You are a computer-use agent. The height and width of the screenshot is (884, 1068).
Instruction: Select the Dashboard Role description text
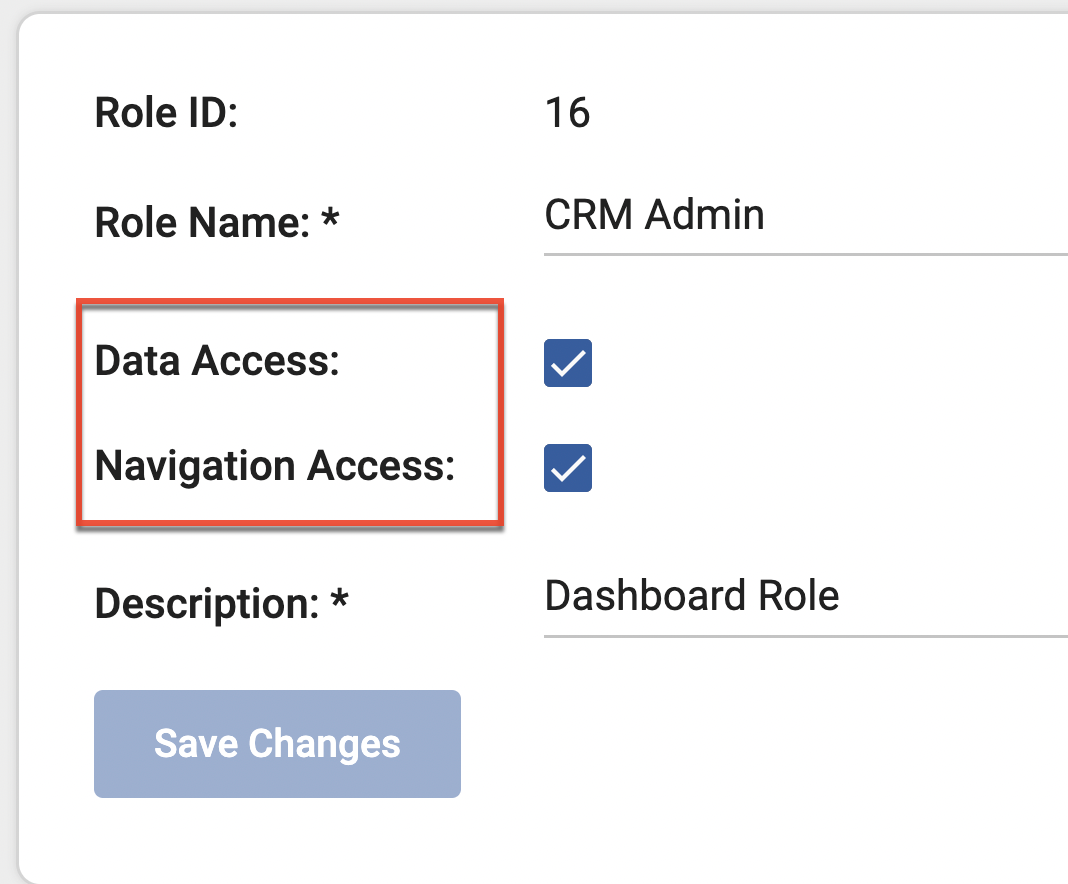690,595
